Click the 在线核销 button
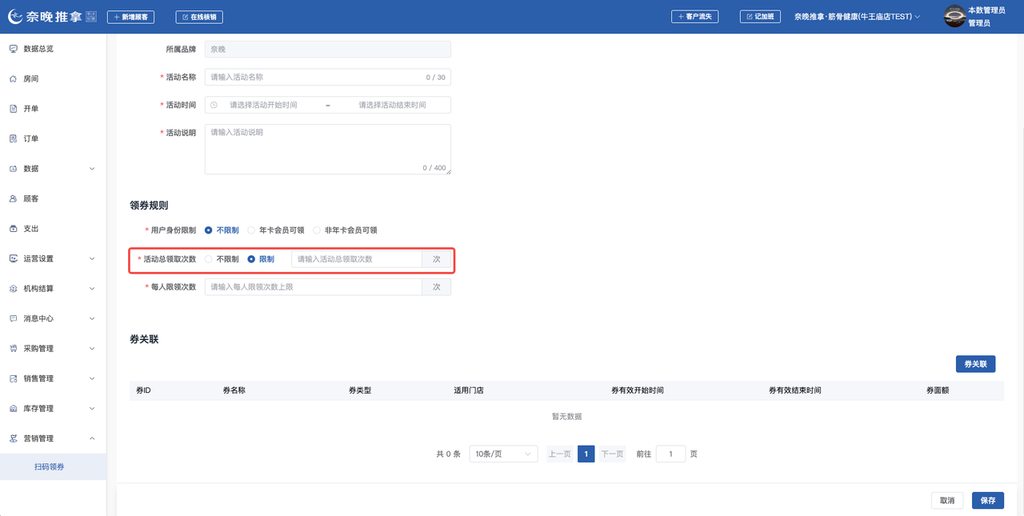The width and height of the screenshot is (1024, 516). pyautogui.click(x=199, y=17)
